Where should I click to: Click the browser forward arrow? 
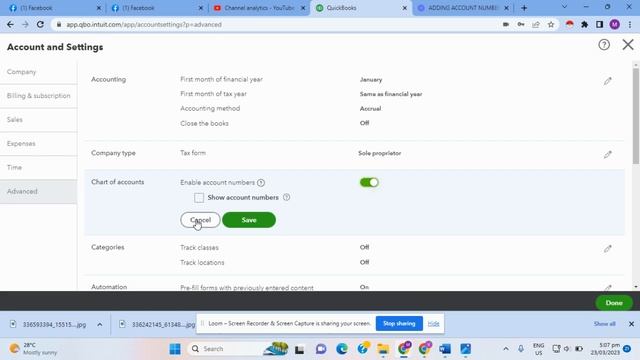(25, 24)
